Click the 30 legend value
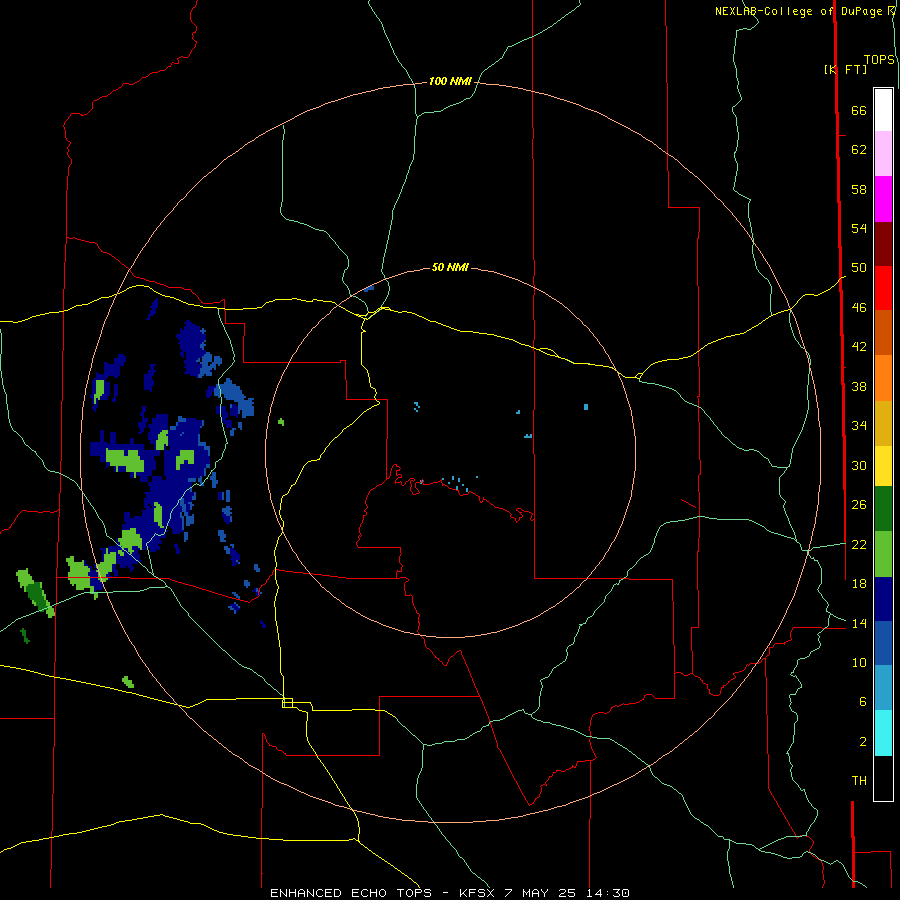The width and height of the screenshot is (900, 900). pos(859,465)
